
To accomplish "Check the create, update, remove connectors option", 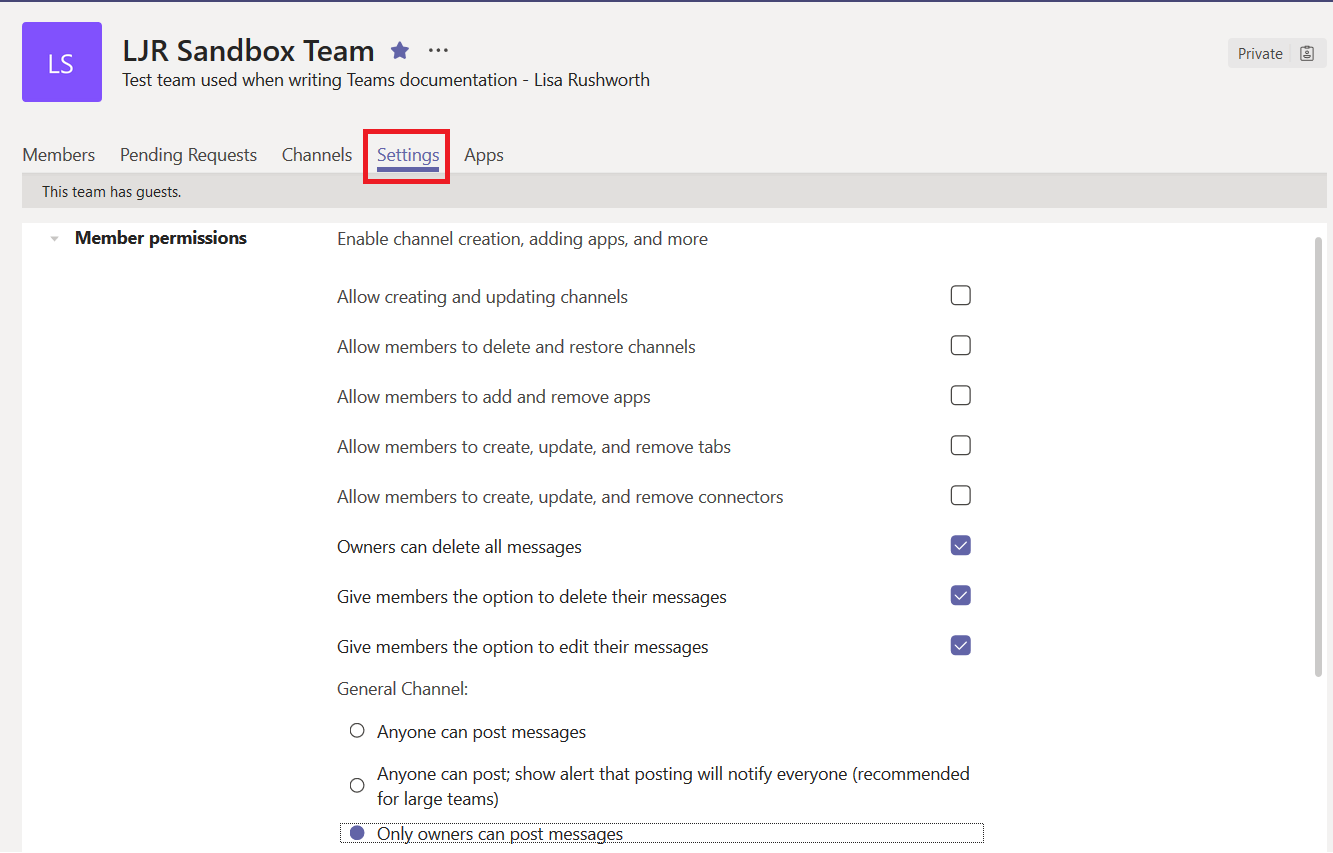I will click(961, 496).
